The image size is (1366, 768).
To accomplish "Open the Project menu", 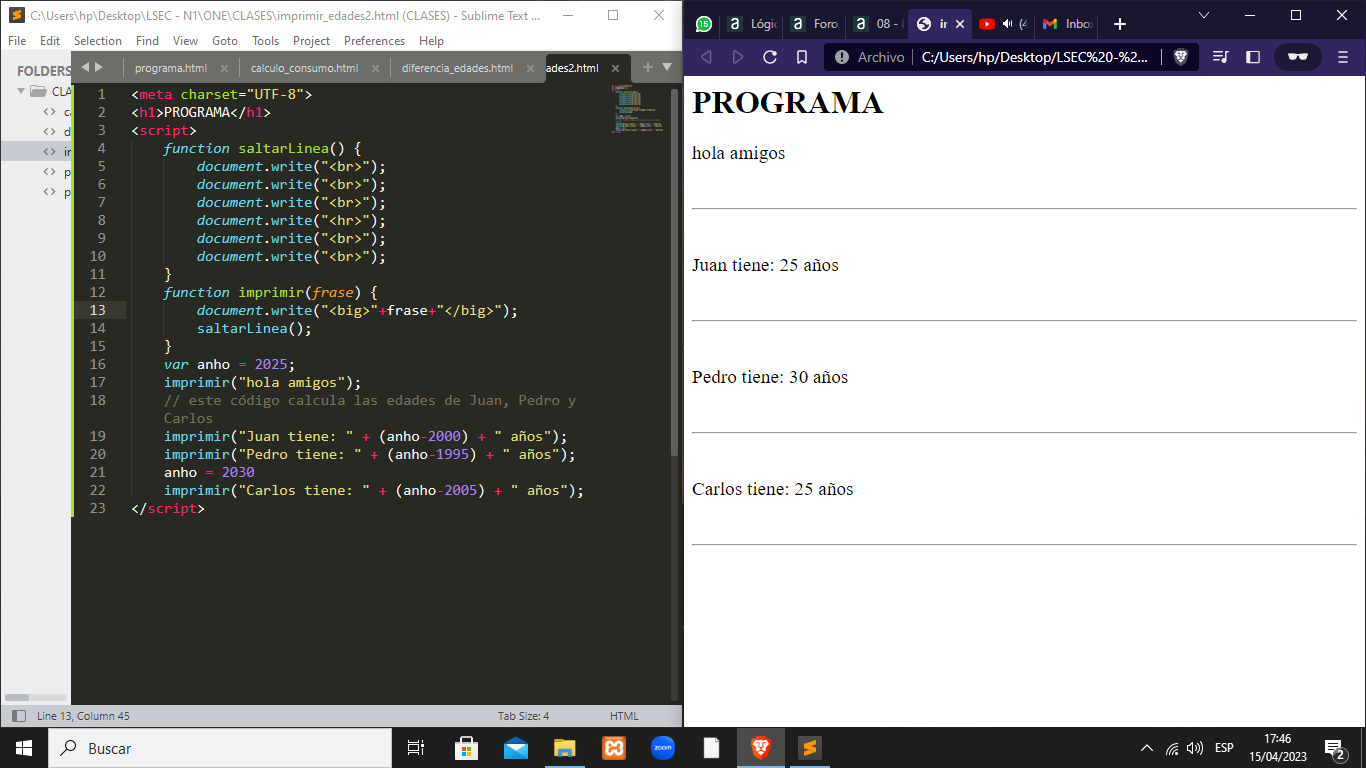I will 312,41.
